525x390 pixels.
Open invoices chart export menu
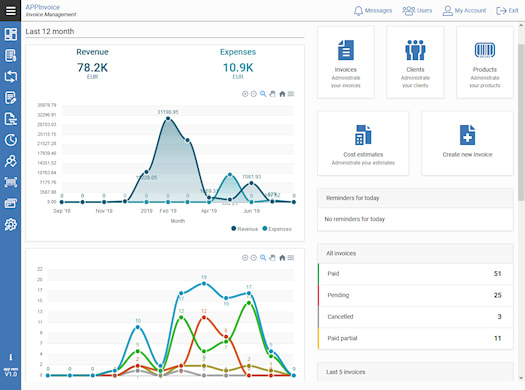click(x=291, y=258)
